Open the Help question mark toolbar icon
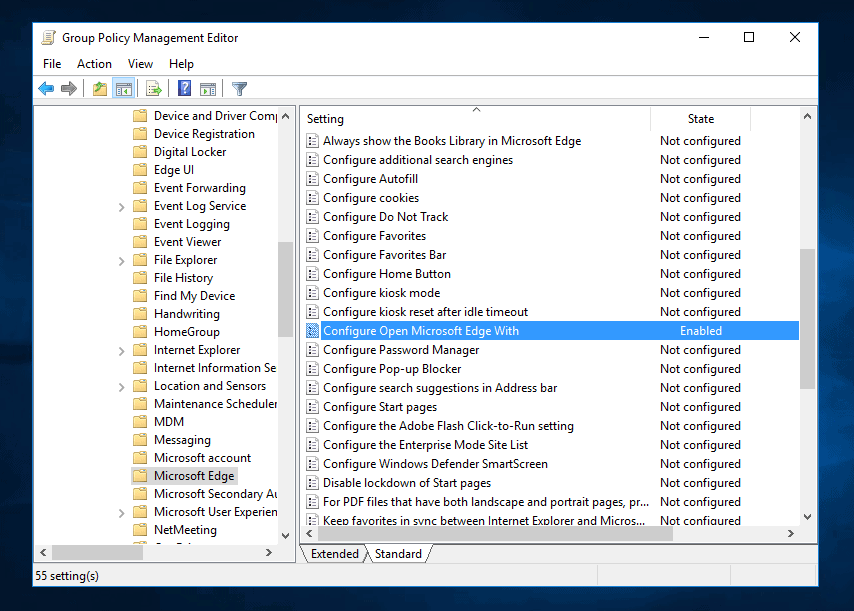854x611 pixels. (185, 88)
